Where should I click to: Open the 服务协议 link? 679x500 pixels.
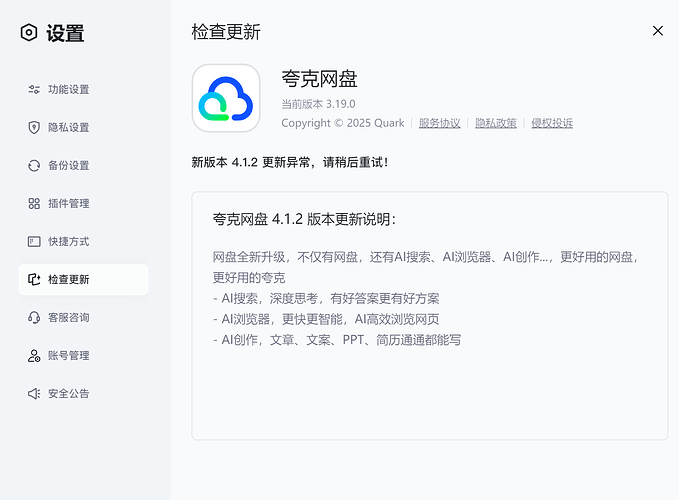point(440,123)
